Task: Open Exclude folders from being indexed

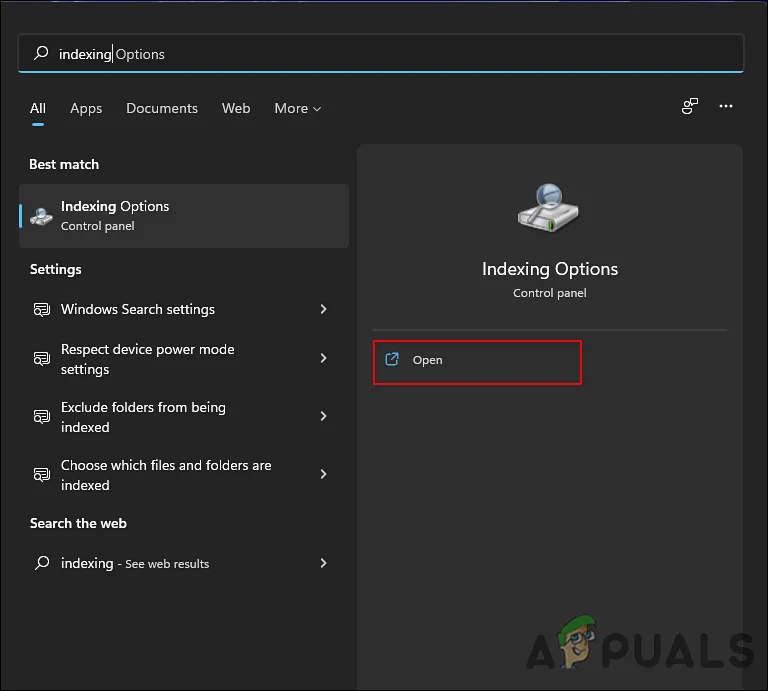Action: [184, 417]
